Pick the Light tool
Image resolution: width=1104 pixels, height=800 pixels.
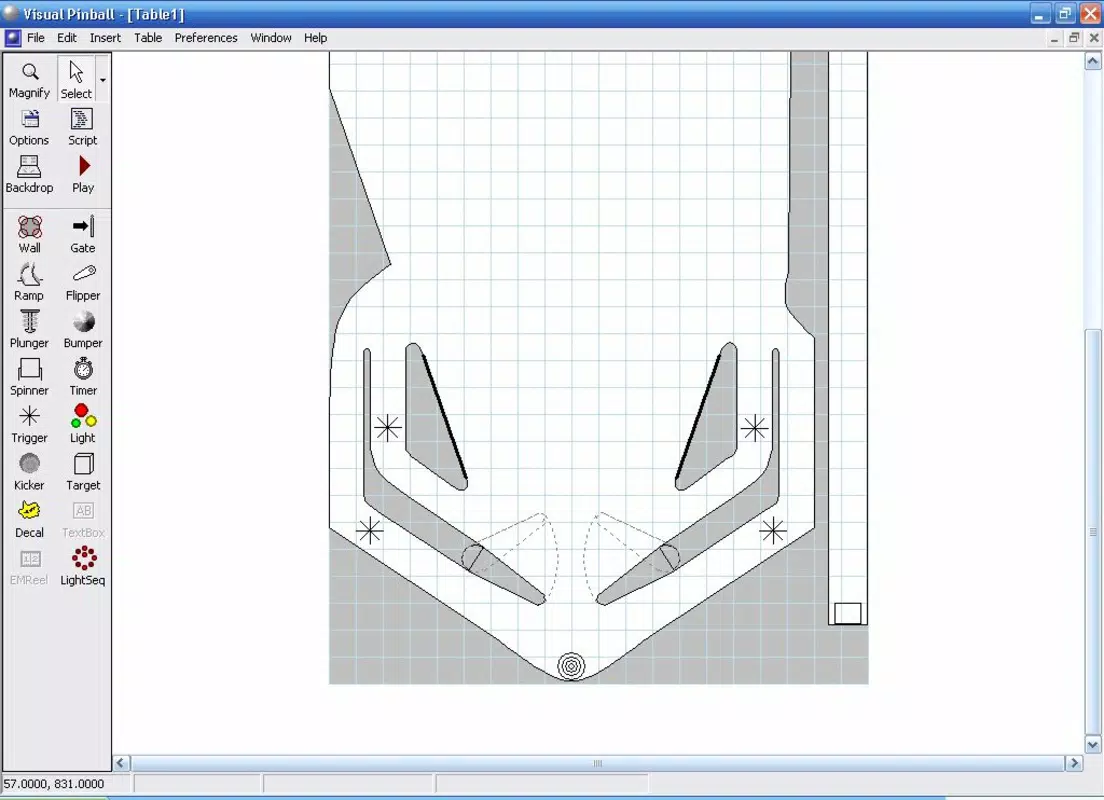[x=82, y=425]
